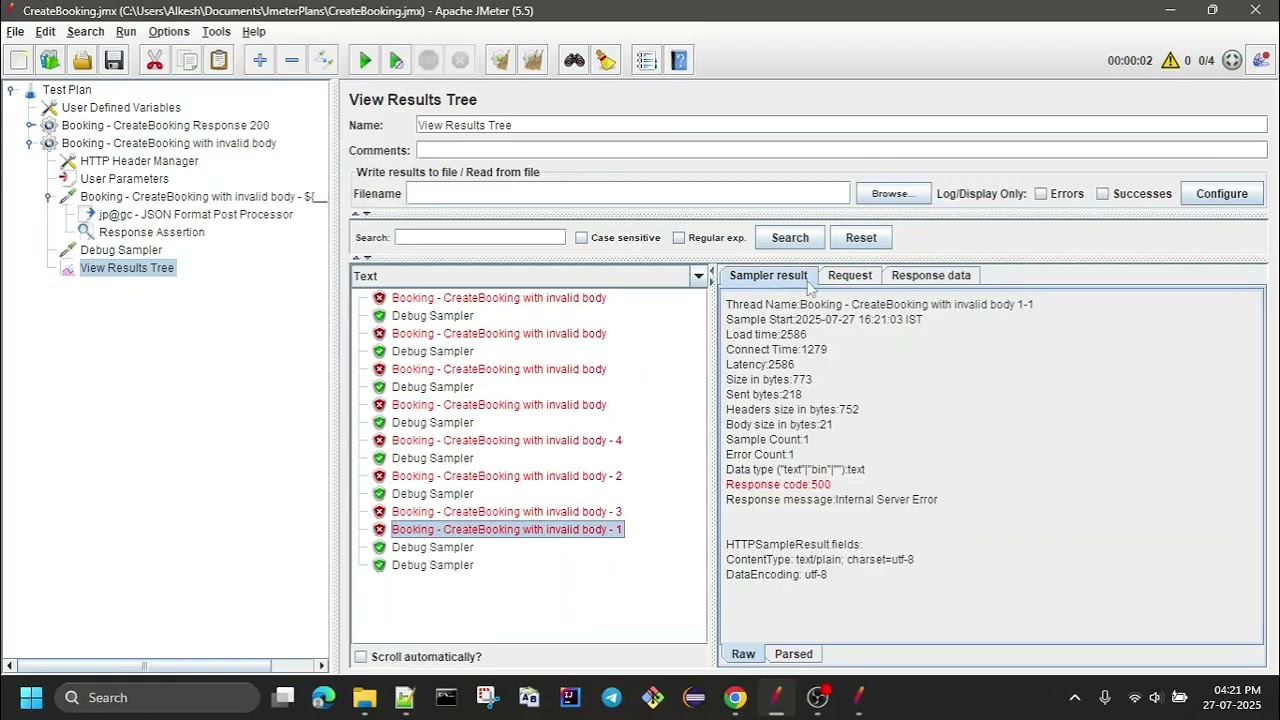Click the Cut scissors toolbar icon
This screenshot has height=720, width=1280.
pos(155,61)
